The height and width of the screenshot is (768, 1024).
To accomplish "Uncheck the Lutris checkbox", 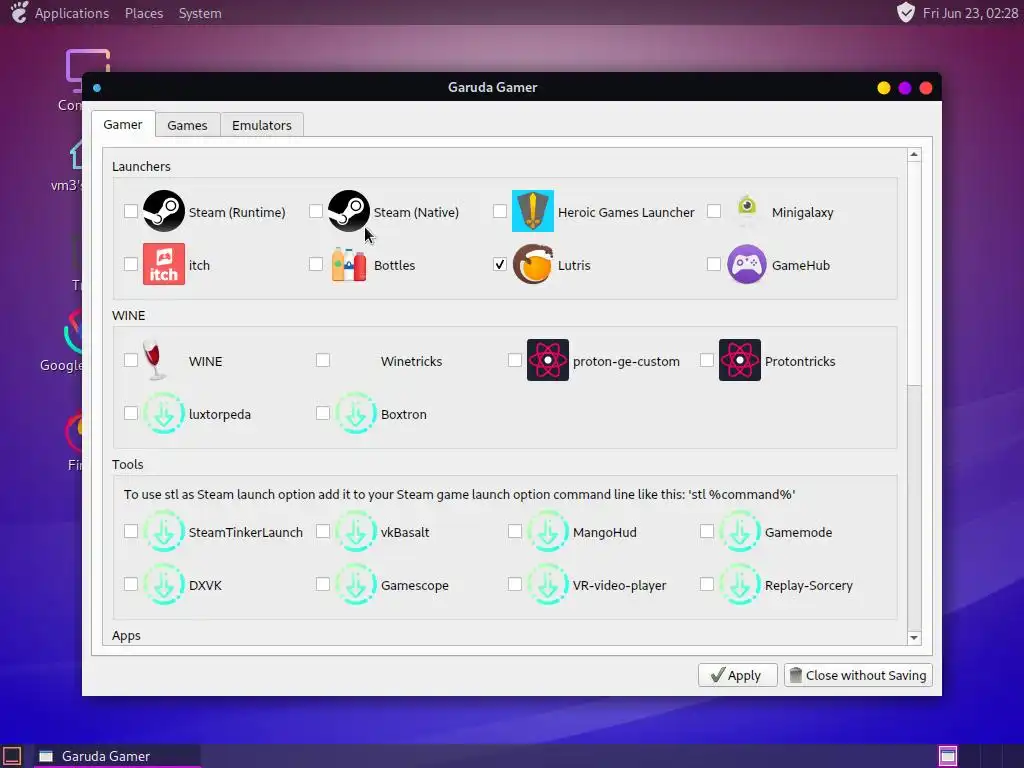I will (x=500, y=264).
